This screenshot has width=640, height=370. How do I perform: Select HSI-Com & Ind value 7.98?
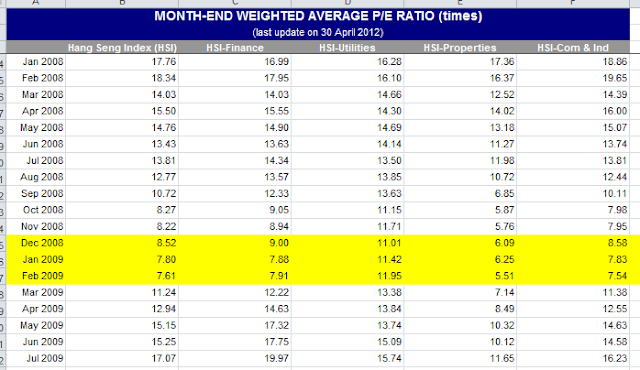pyautogui.click(x=573, y=210)
